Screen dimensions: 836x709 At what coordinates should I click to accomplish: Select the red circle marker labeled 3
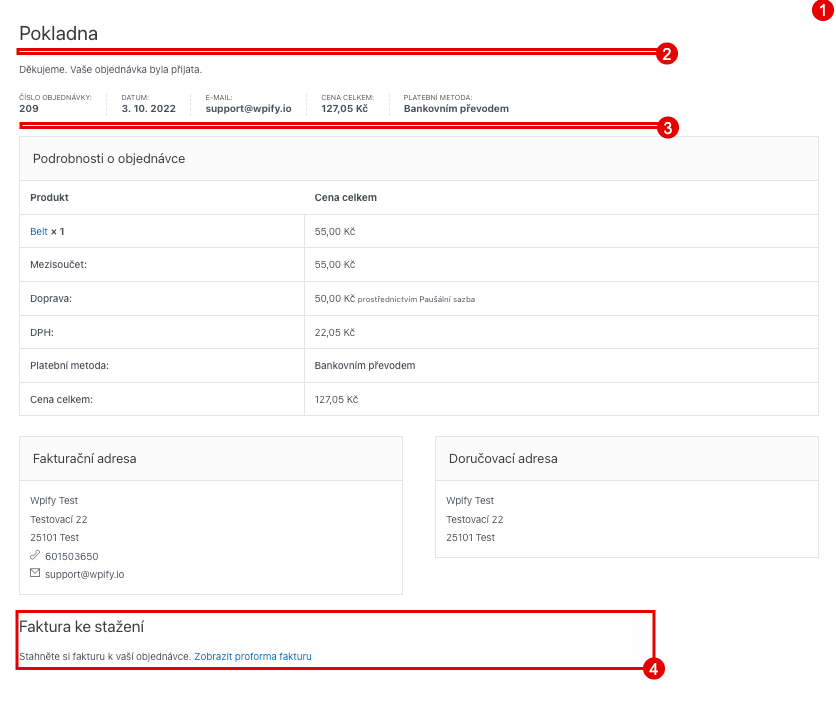tap(667, 127)
